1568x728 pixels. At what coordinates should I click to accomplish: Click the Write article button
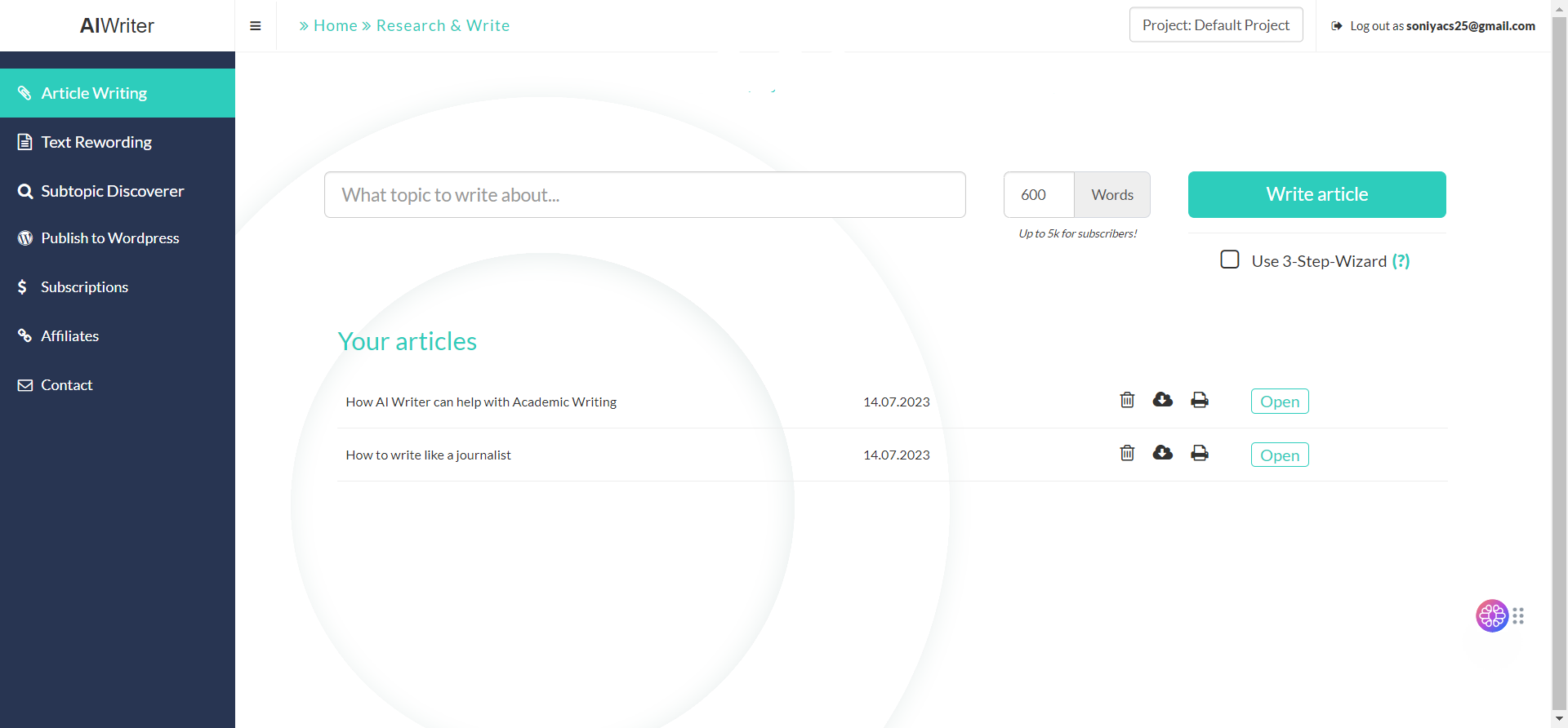1316,194
